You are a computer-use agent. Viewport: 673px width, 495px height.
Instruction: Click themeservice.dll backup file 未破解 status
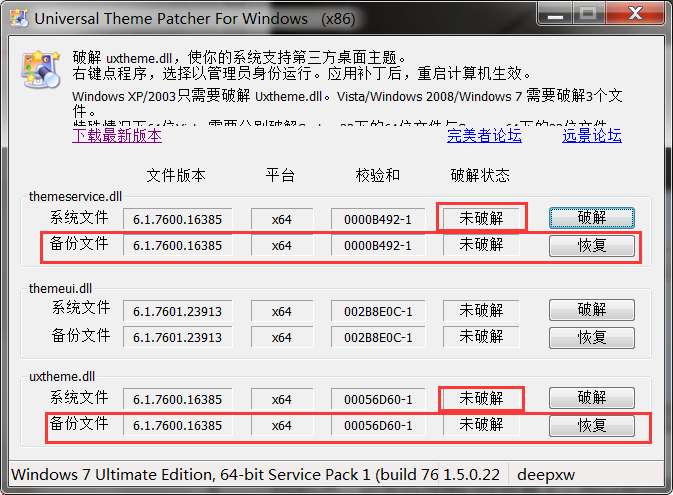(481, 245)
